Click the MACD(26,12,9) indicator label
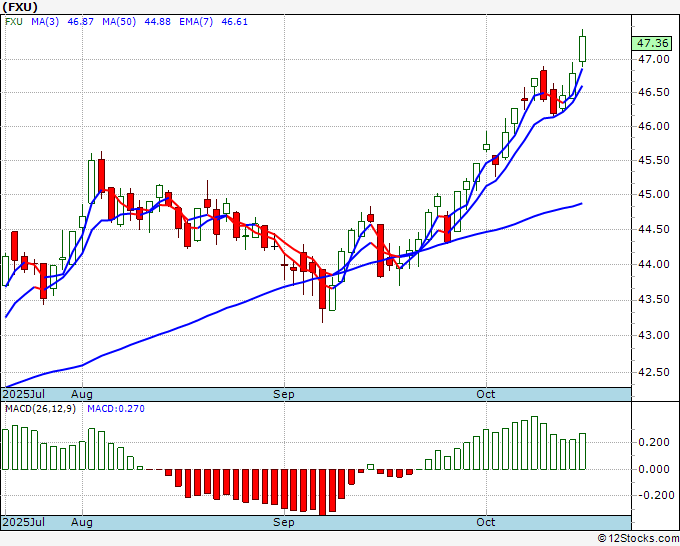Image resolution: width=680 pixels, height=546 pixels. tap(40, 409)
